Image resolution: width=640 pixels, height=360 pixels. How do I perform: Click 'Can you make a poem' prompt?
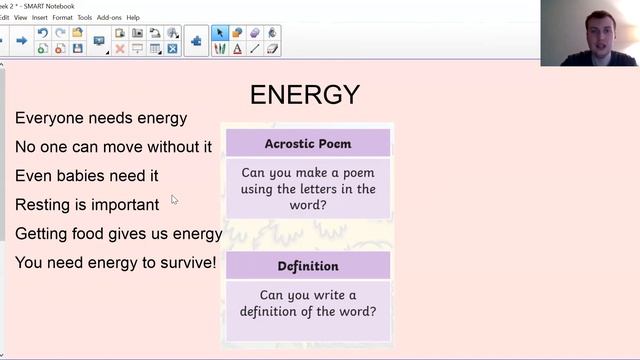308,189
